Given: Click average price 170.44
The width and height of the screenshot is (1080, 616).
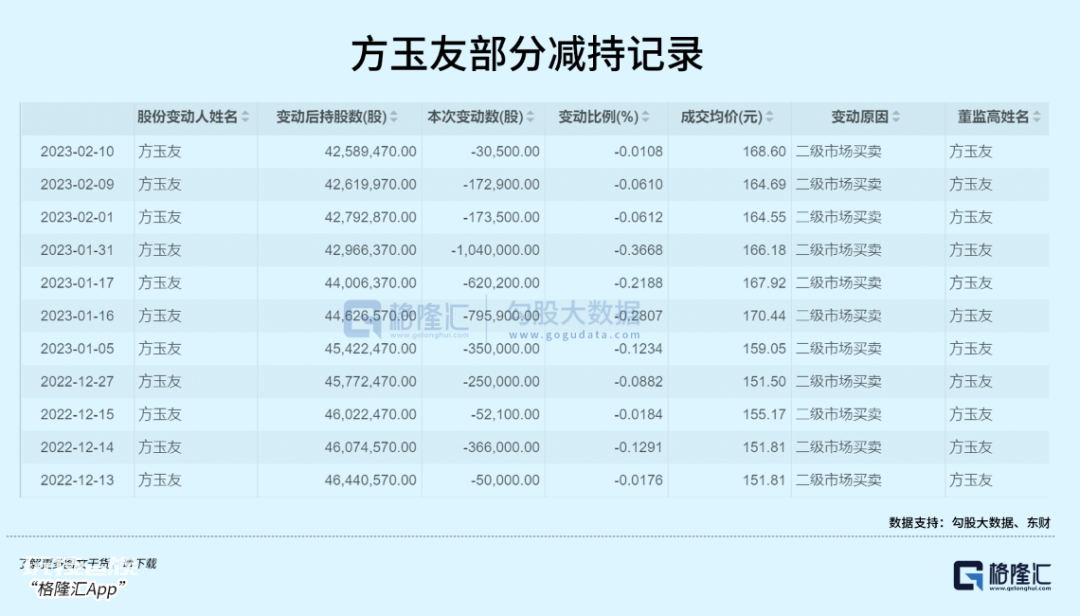Looking at the screenshot, I should pos(764,316).
